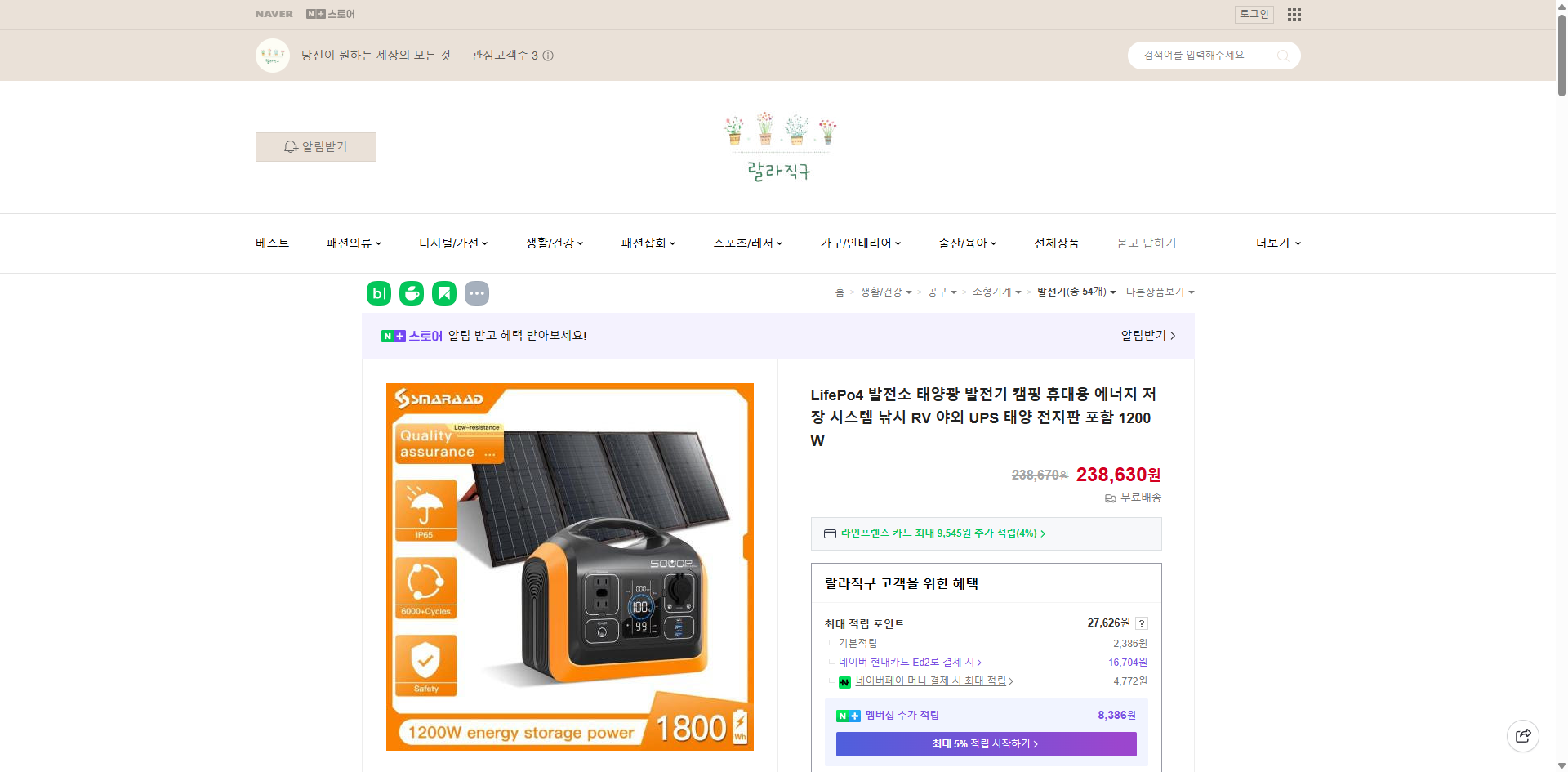Toggle store notifications via 알림받기 in banner
Screen dimensions: 1568x772
click(x=1143, y=335)
